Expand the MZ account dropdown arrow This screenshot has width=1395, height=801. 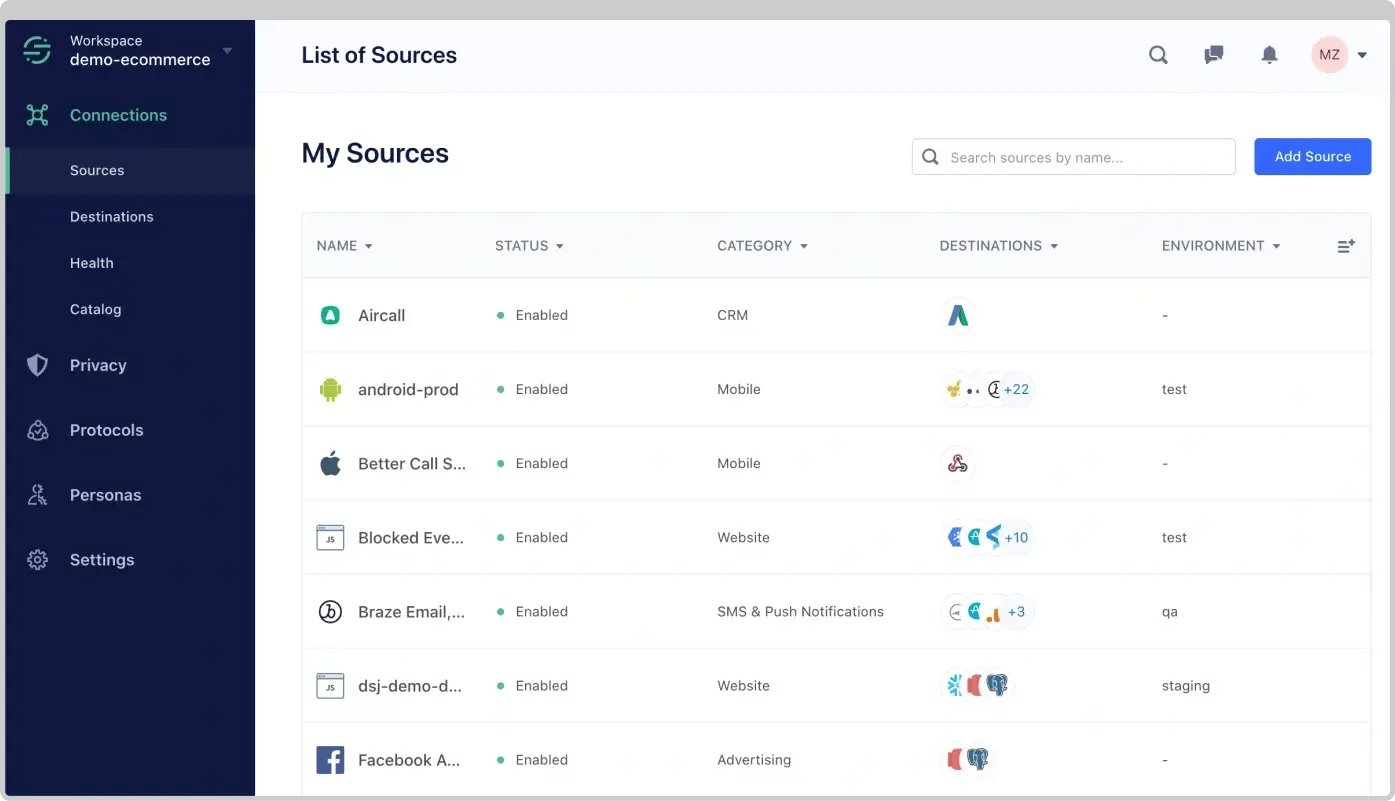point(1362,55)
